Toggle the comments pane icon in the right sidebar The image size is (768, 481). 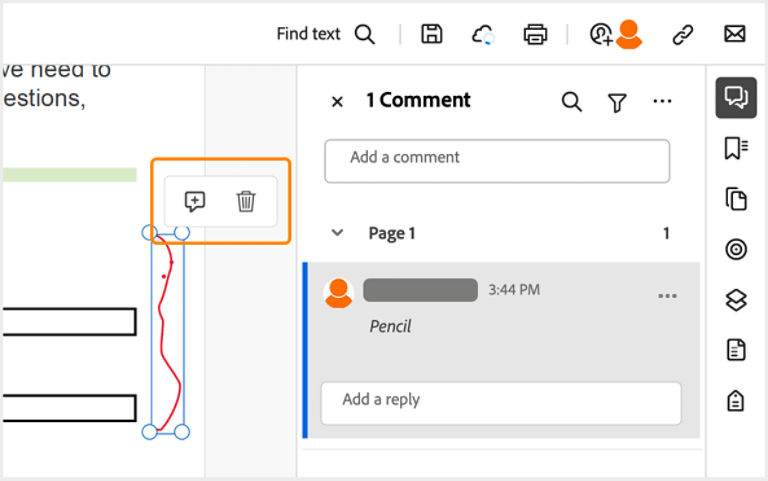point(736,97)
